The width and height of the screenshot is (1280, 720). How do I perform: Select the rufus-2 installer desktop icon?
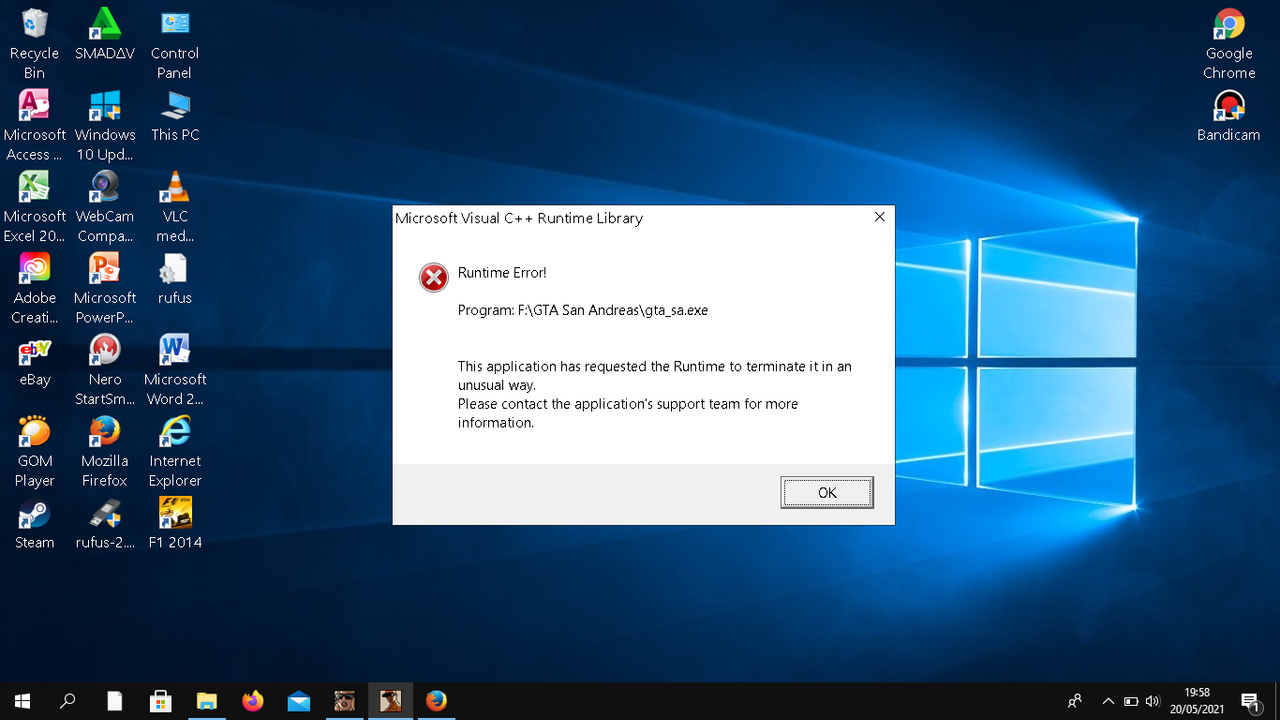pyautogui.click(x=105, y=525)
